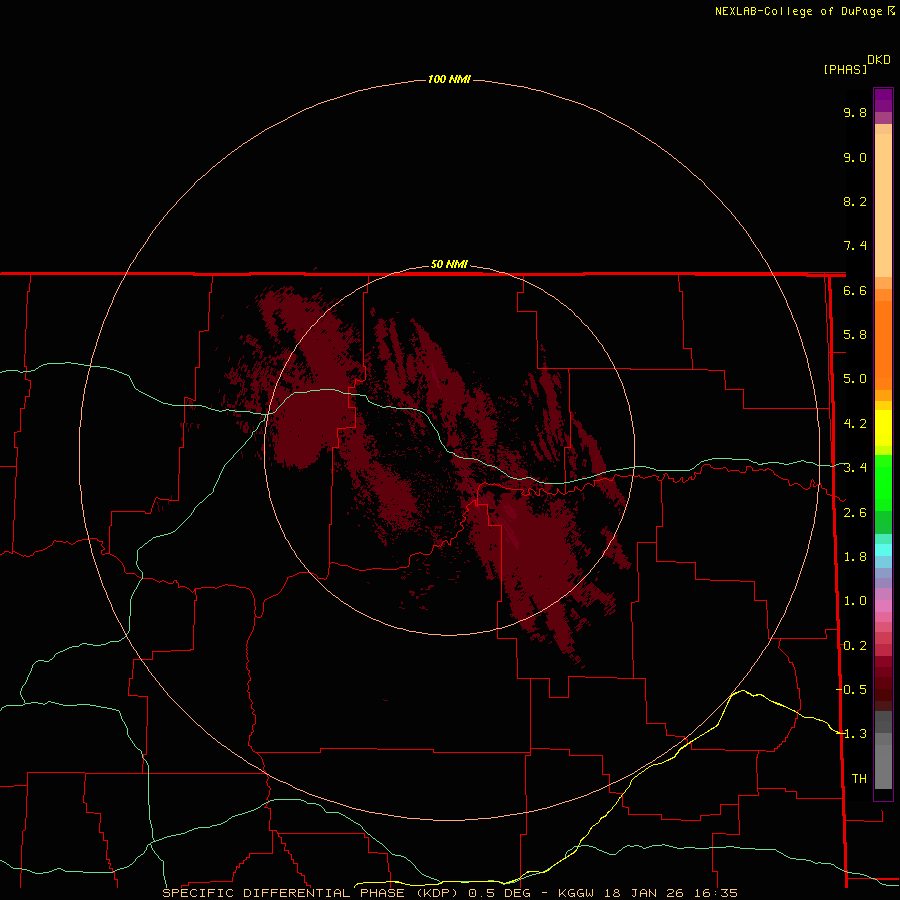Click the 7.4 scale value
The height and width of the screenshot is (900, 900).
tap(855, 246)
